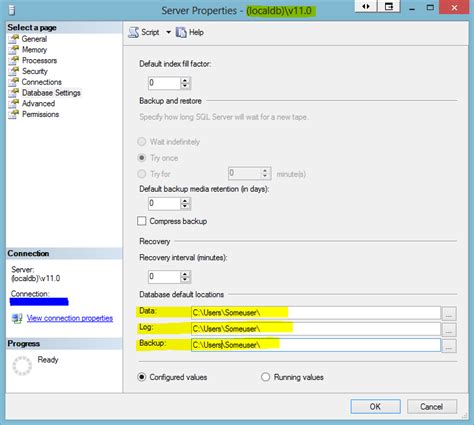
Task: Click the window layout title bar button
Action: pos(389,6)
